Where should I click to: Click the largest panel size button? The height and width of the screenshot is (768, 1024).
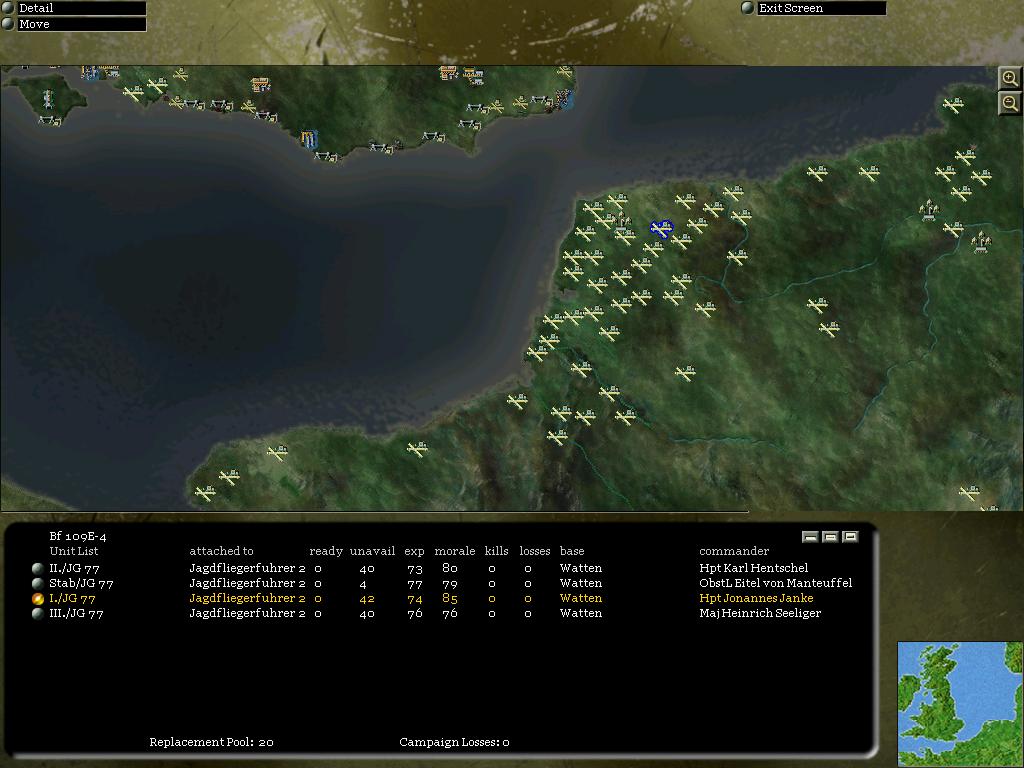coord(850,537)
